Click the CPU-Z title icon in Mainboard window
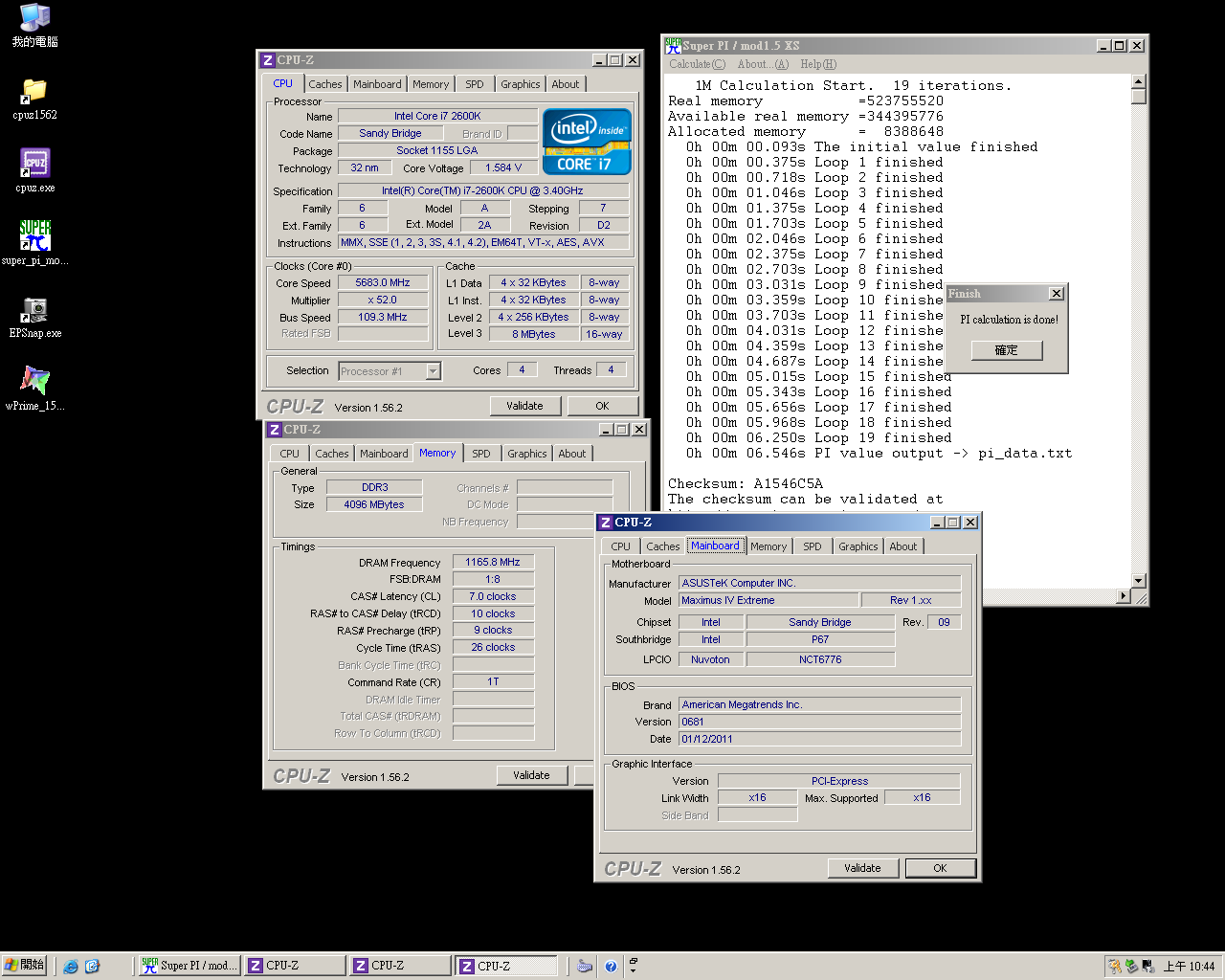This screenshot has height=980, width=1225. 605,523
